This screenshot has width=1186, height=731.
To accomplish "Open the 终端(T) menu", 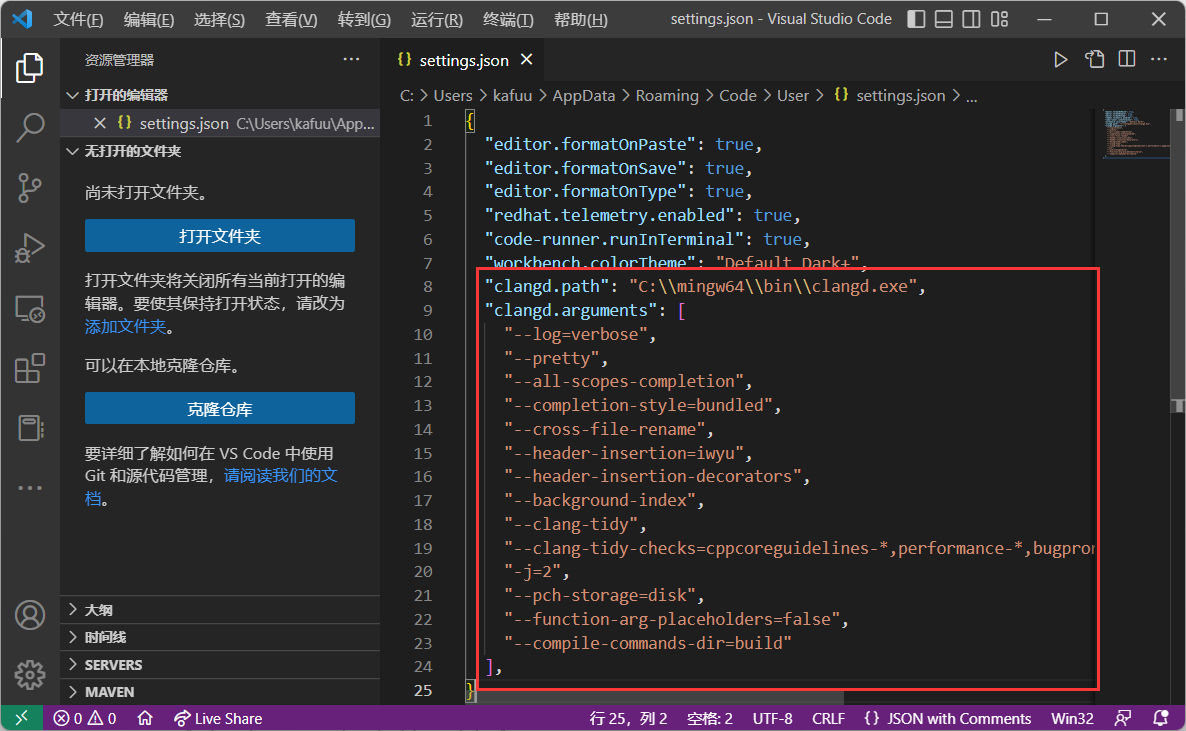I will pos(508,20).
